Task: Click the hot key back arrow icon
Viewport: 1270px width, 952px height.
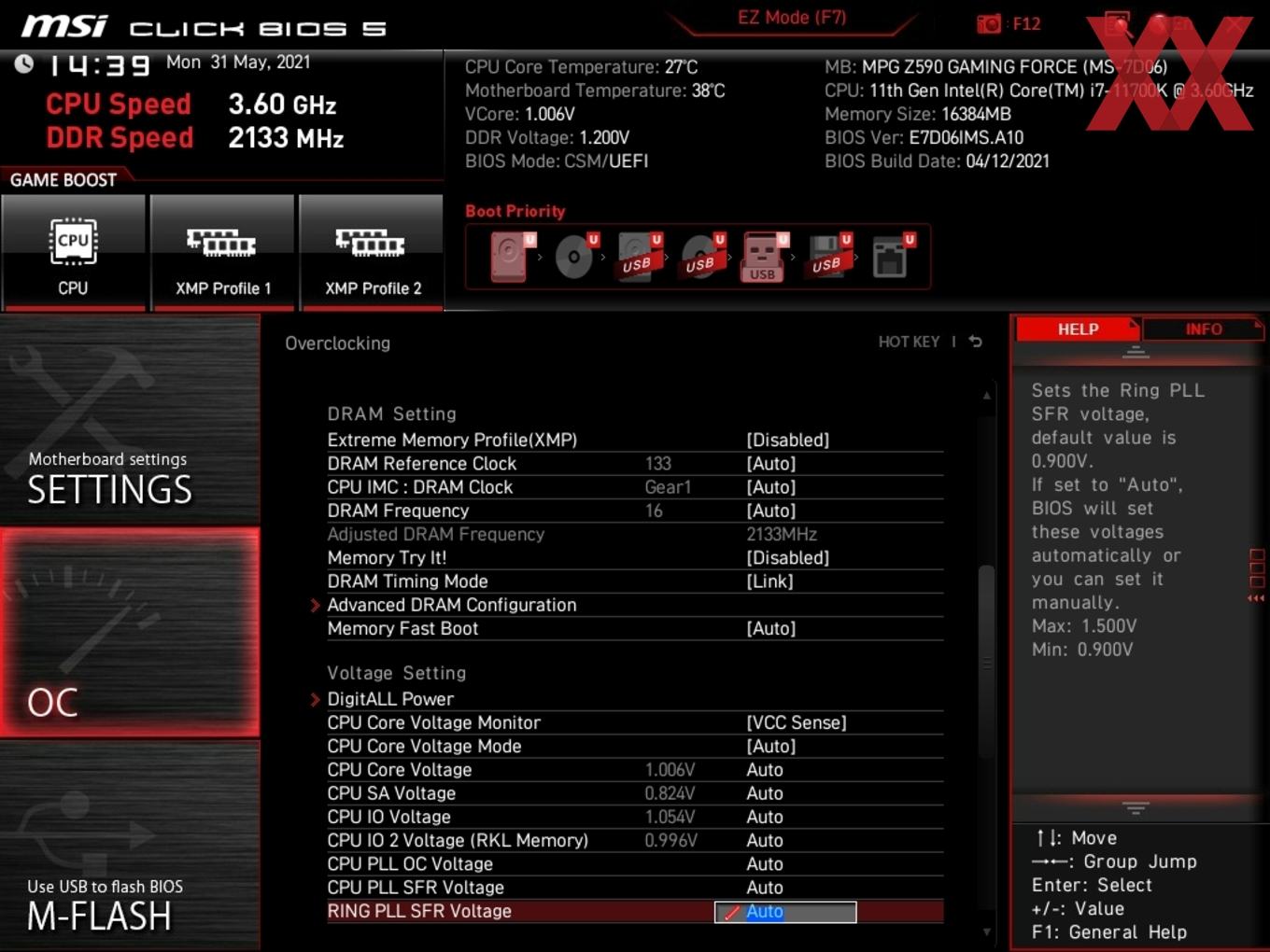Action: pyautogui.click(x=976, y=342)
